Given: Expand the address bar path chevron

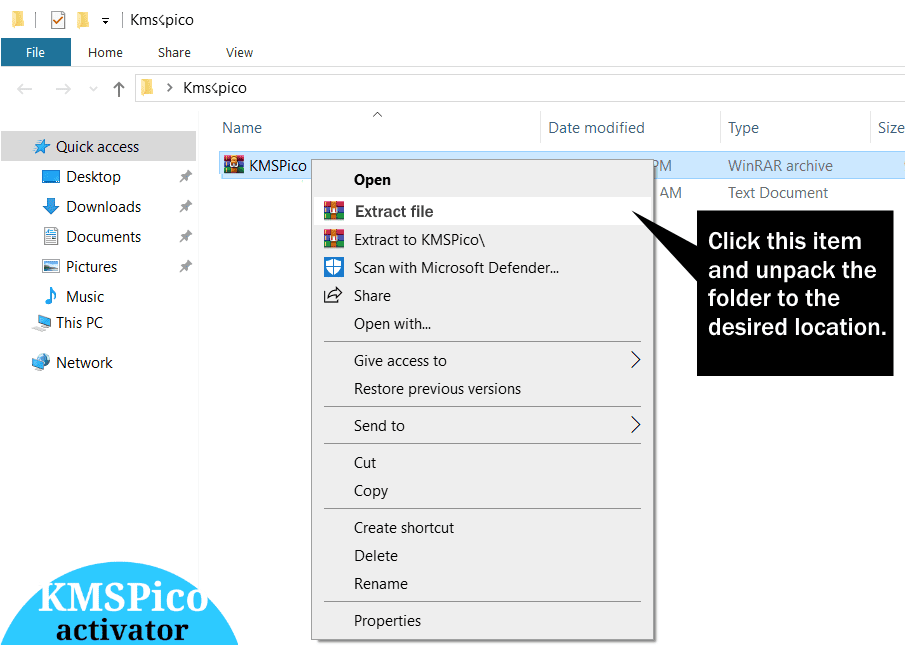Looking at the screenshot, I should [170, 88].
